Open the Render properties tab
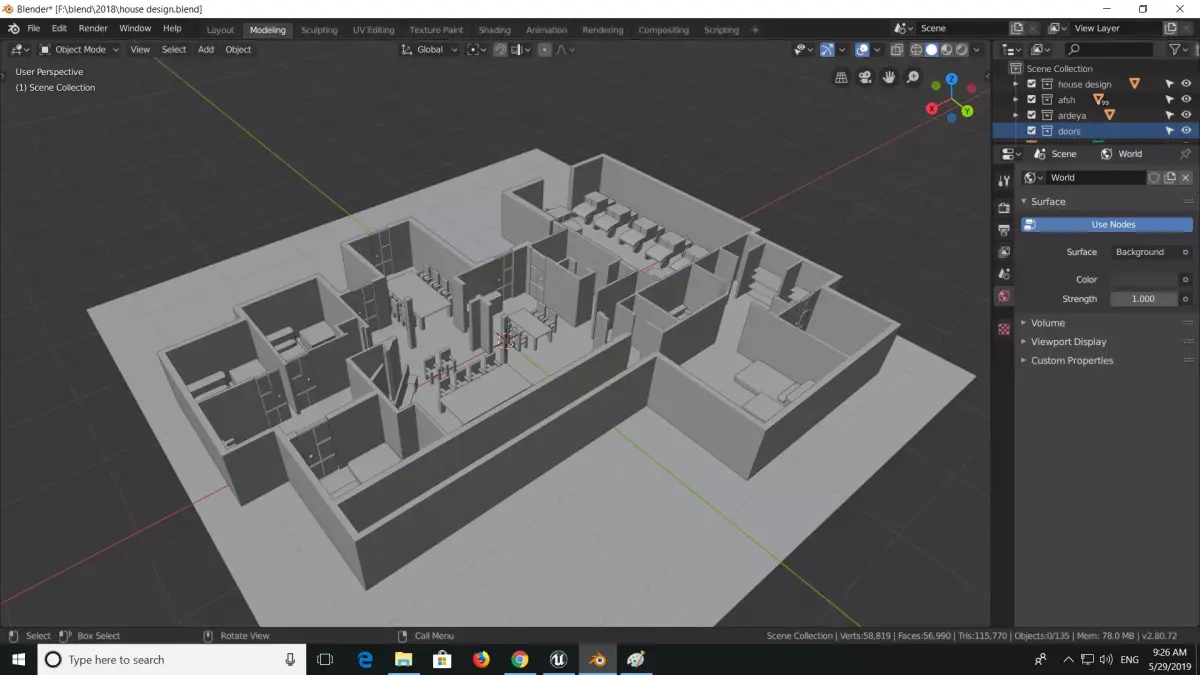Image resolution: width=1200 pixels, height=675 pixels. (x=1004, y=208)
